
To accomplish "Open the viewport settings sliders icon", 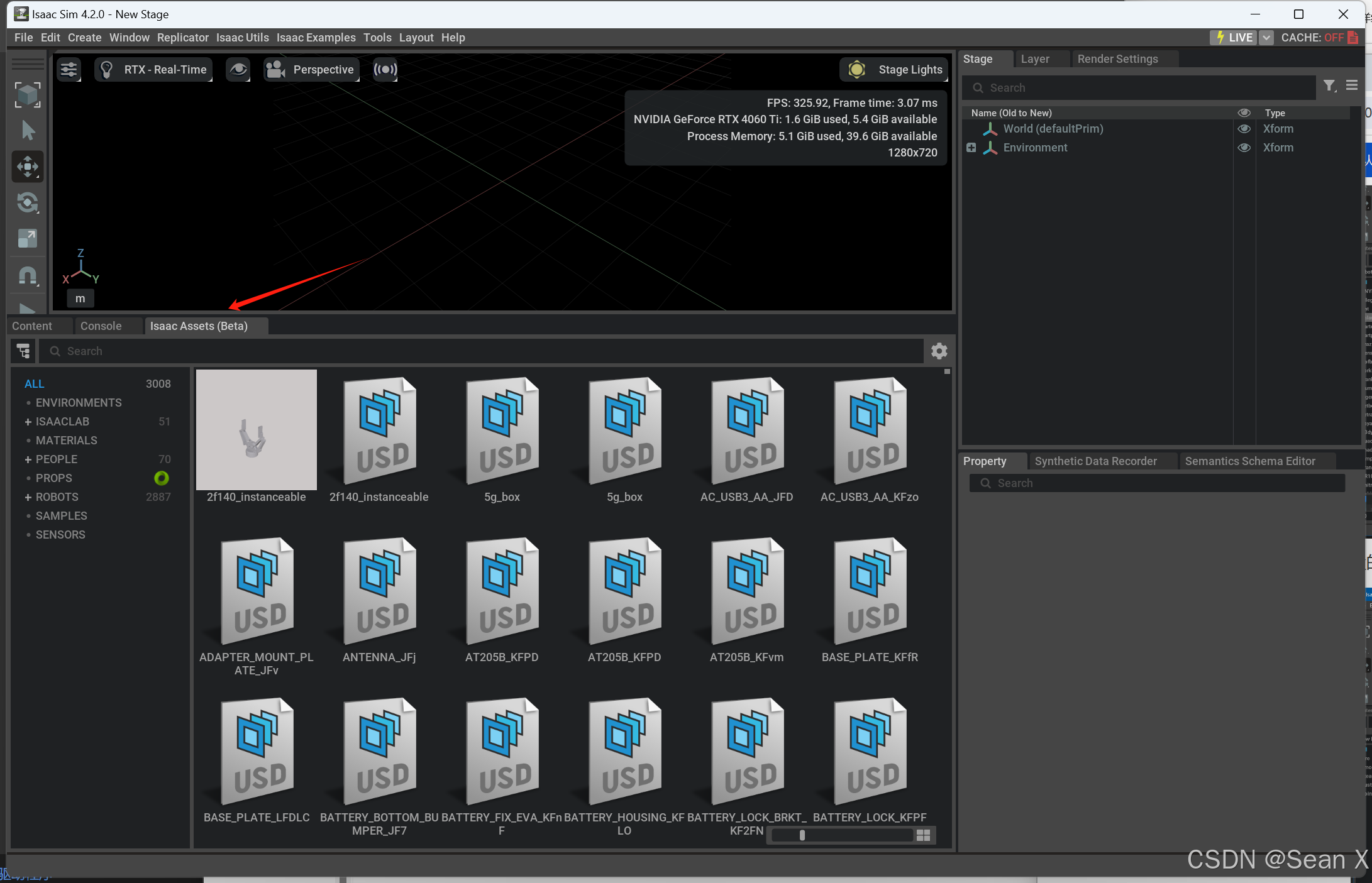I will [69, 70].
